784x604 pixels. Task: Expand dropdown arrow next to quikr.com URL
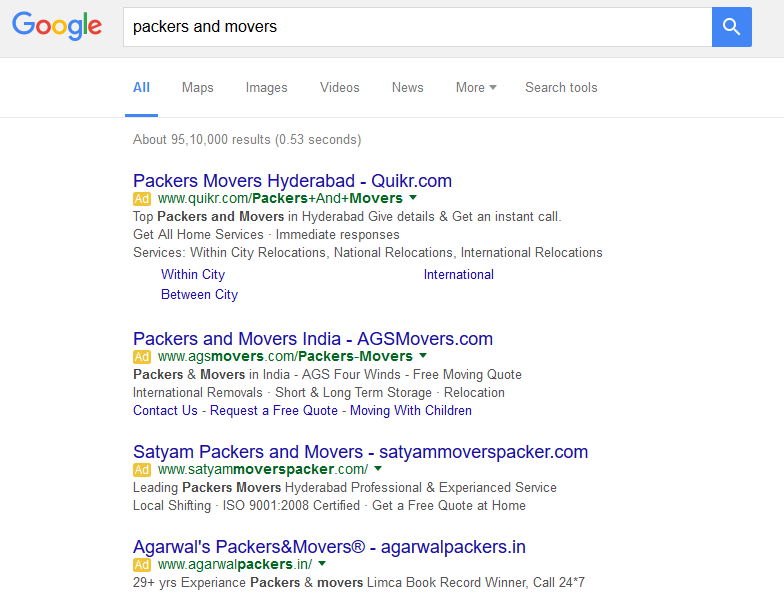[x=413, y=198]
